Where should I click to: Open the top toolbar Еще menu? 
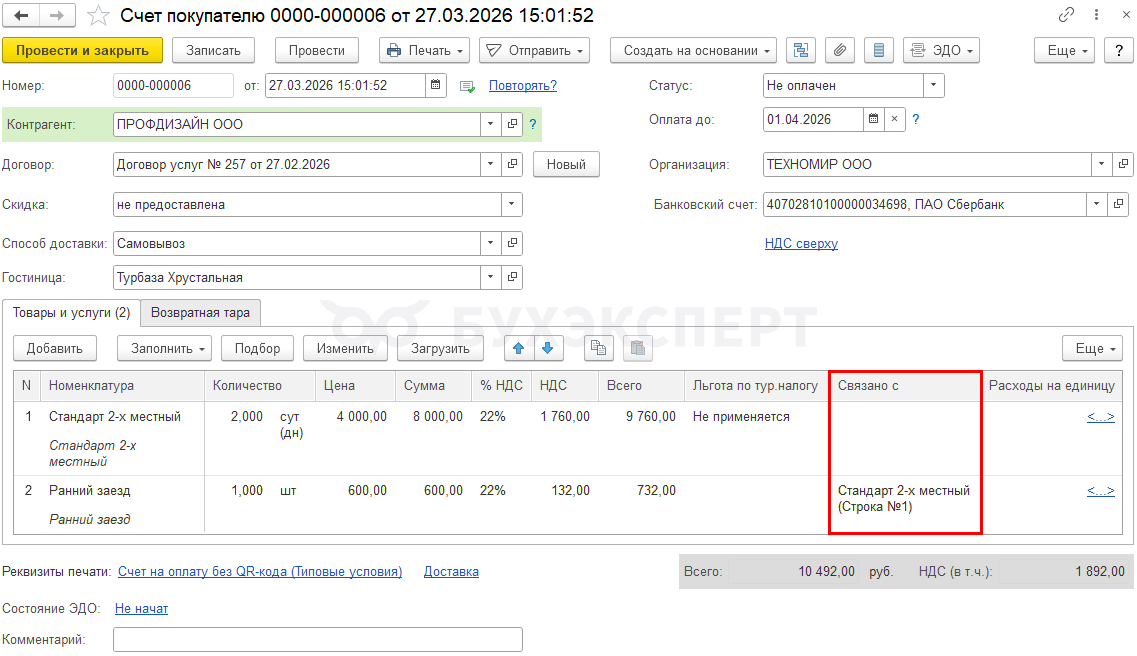pos(1064,50)
